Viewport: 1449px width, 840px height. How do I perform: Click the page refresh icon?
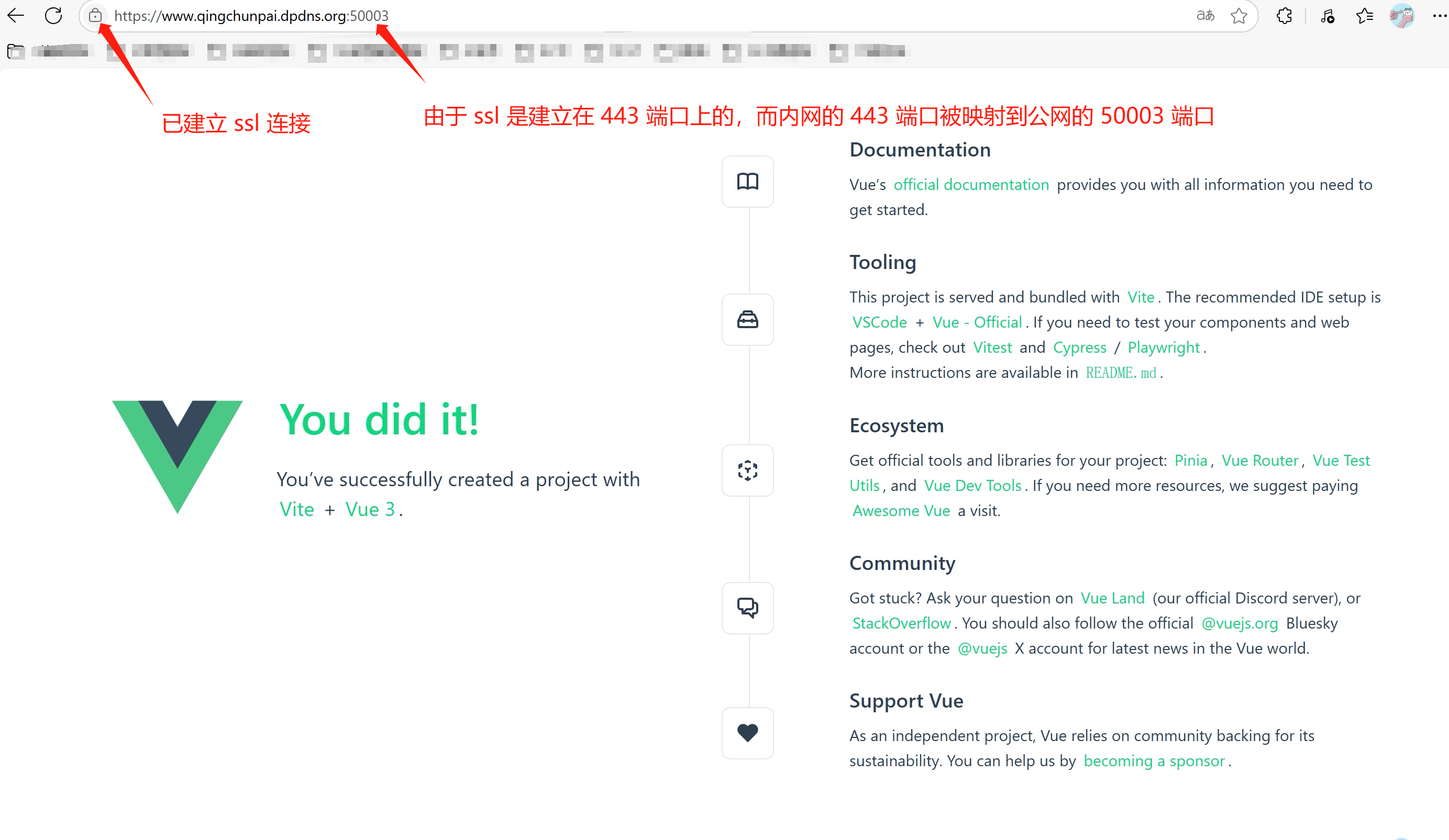[53, 16]
